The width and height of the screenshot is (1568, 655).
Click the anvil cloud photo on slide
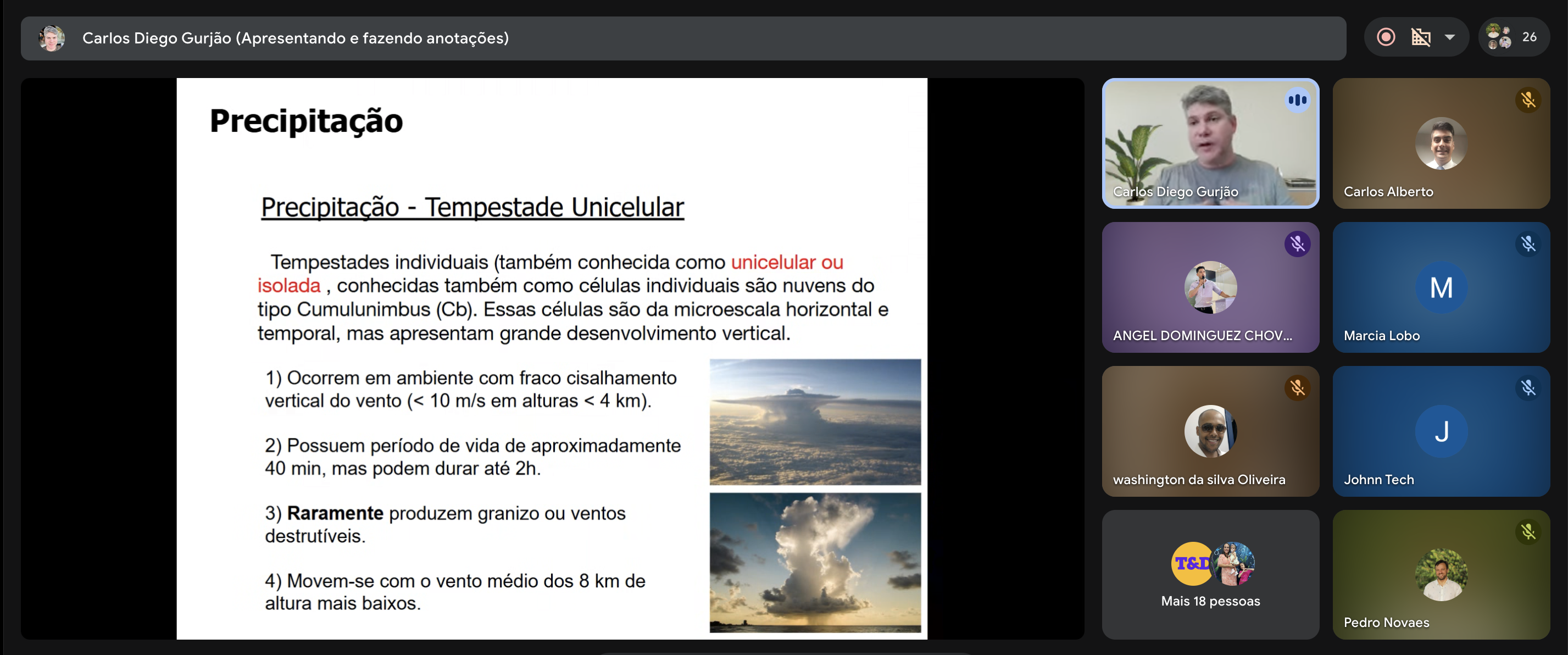point(814,422)
